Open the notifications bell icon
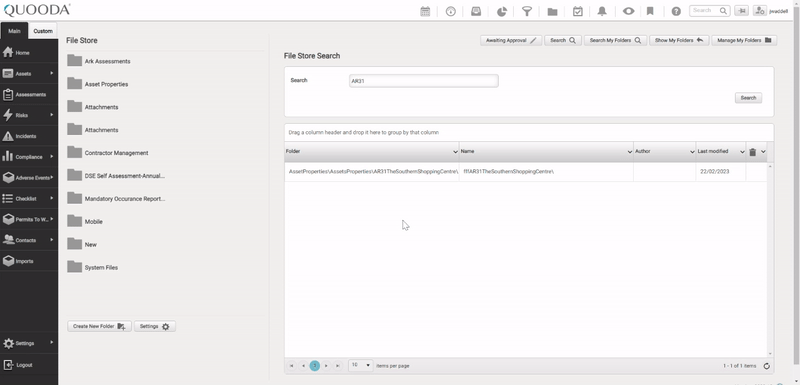This screenshot has height=385, width=800. tap(602, 11)
